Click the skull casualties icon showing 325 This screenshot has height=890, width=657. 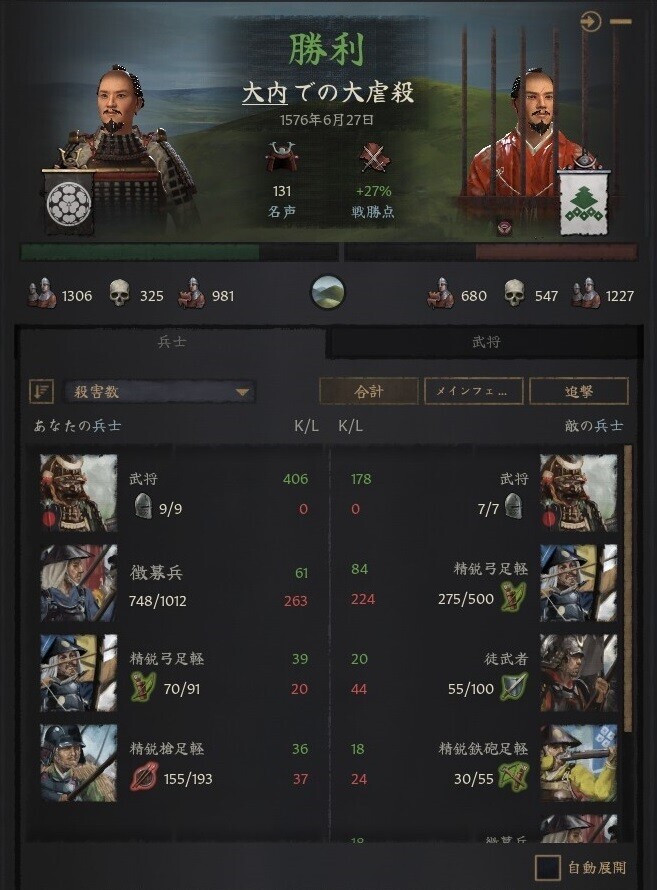point(119,295)
